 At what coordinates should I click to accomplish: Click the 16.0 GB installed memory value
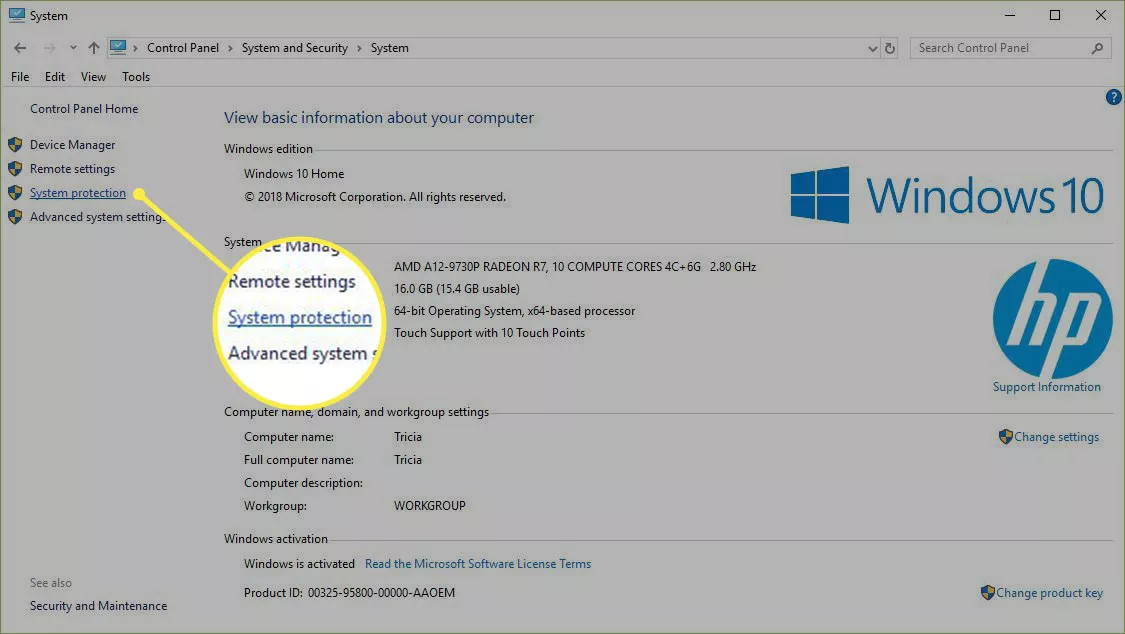(456, 289)
